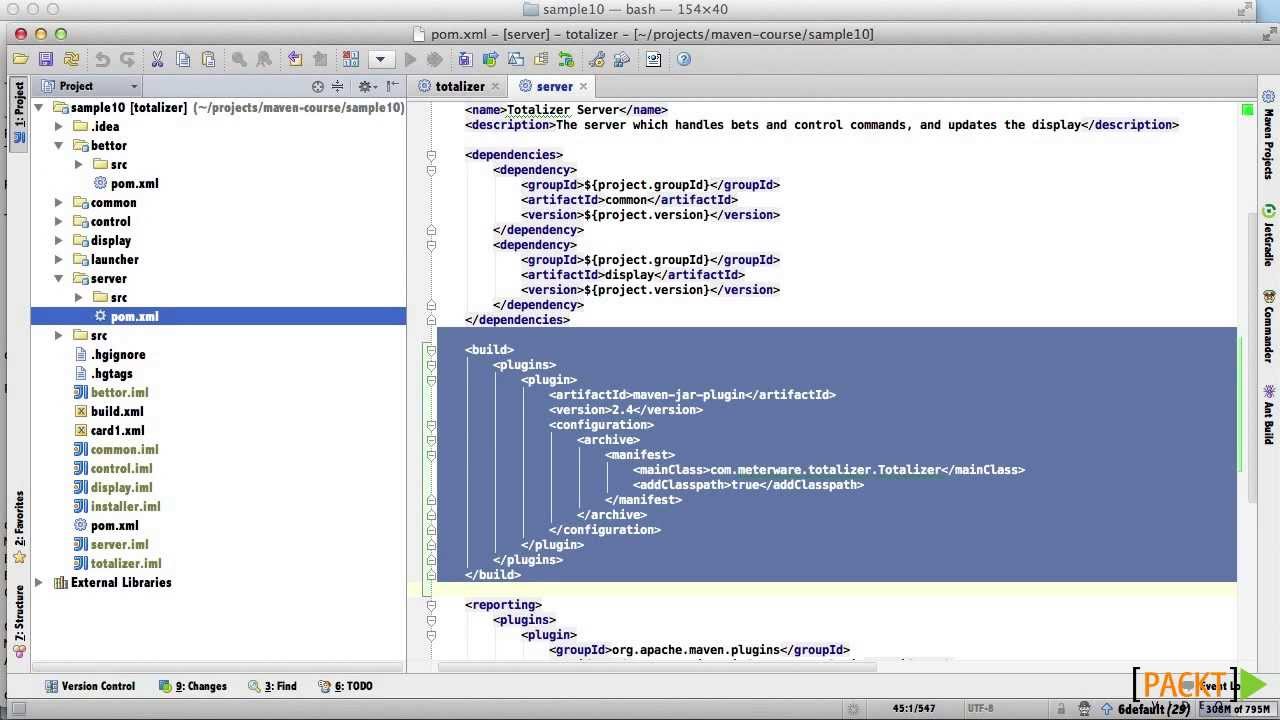Viewport: 1280px width, 720px height.
Task: Collapse the bettor module folder
Action: click(59, 146)
